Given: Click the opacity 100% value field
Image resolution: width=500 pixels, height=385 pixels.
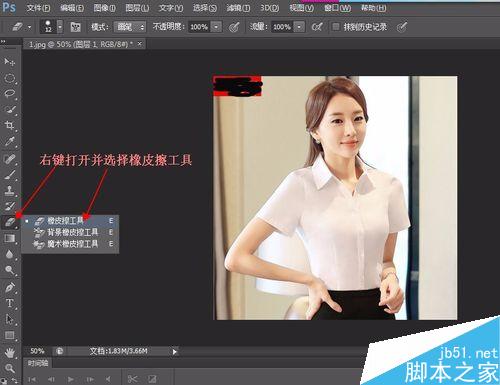Looking at the screenshot, I should 199,27.
